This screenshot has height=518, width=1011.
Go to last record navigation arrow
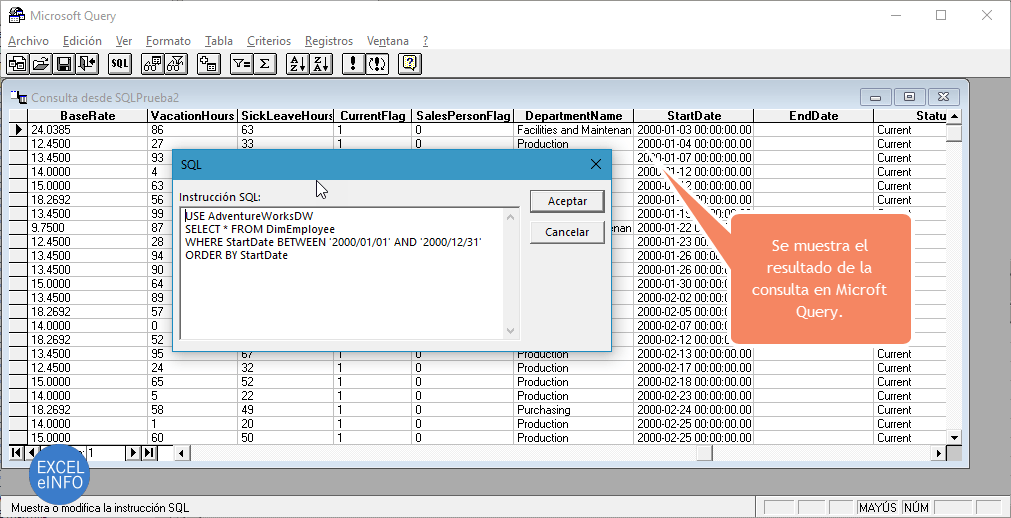coord(148,453)
